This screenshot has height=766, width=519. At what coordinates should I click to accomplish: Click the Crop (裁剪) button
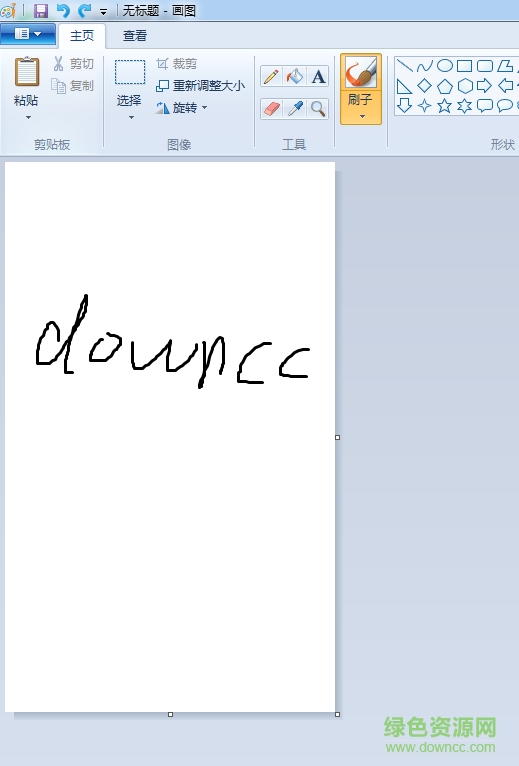click(176, 64)
